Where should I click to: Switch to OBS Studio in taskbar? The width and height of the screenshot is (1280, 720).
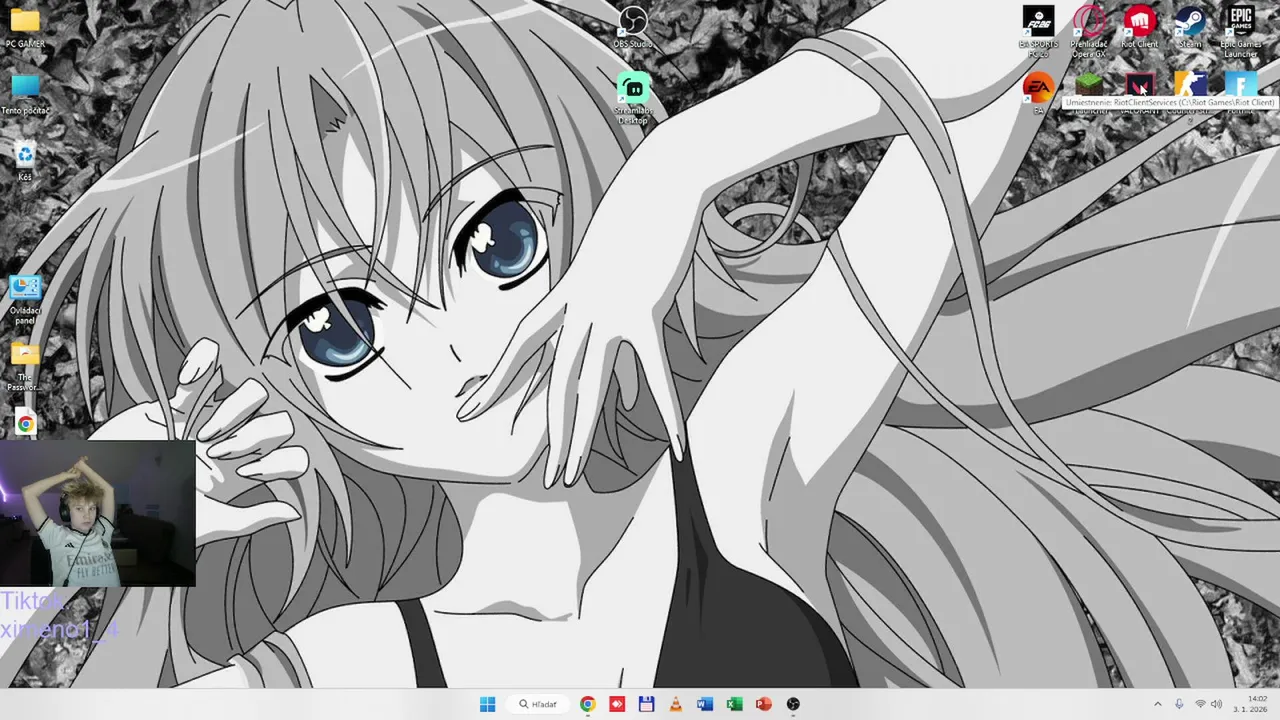coord(793,704)
